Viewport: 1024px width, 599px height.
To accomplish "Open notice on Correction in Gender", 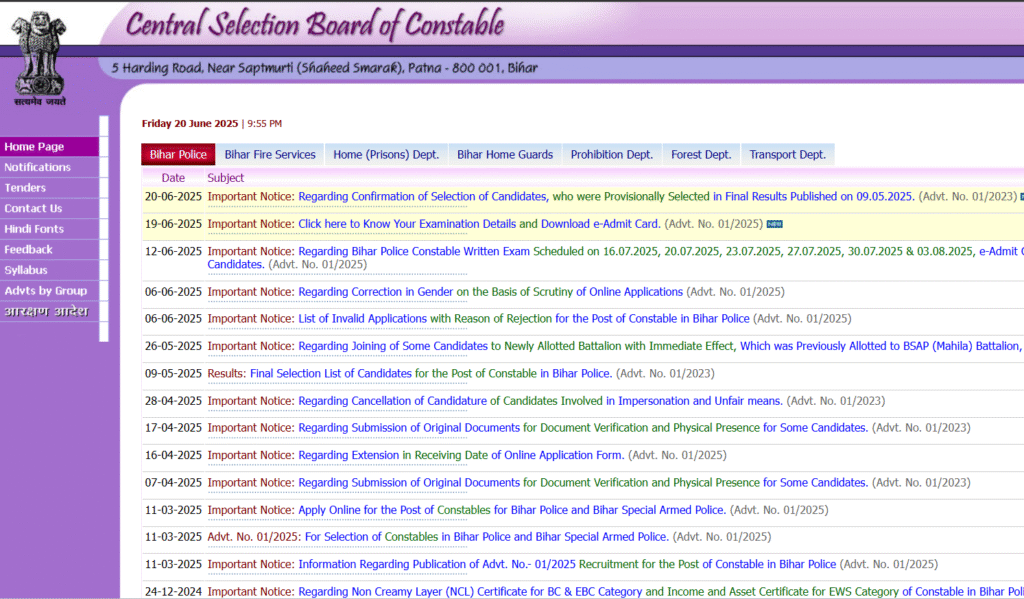I will pyautogui.click(x=490, y=292).
